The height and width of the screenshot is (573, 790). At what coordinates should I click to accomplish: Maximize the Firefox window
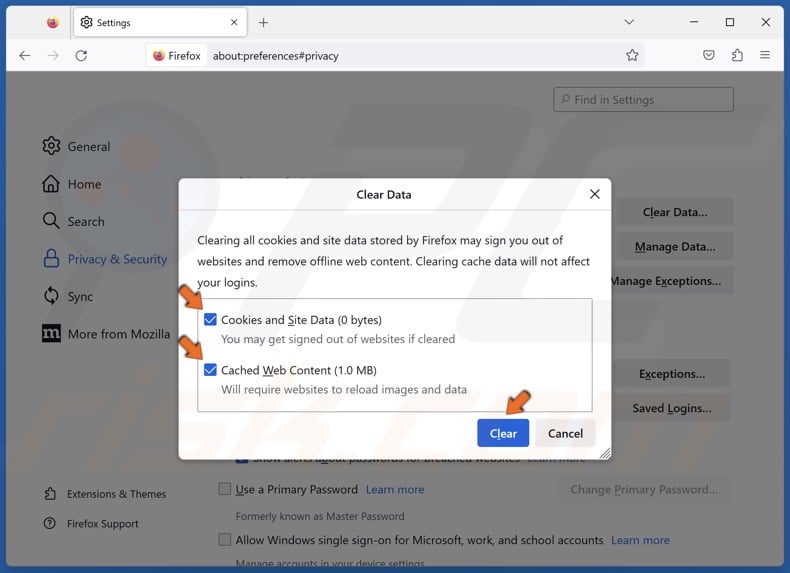730,22
